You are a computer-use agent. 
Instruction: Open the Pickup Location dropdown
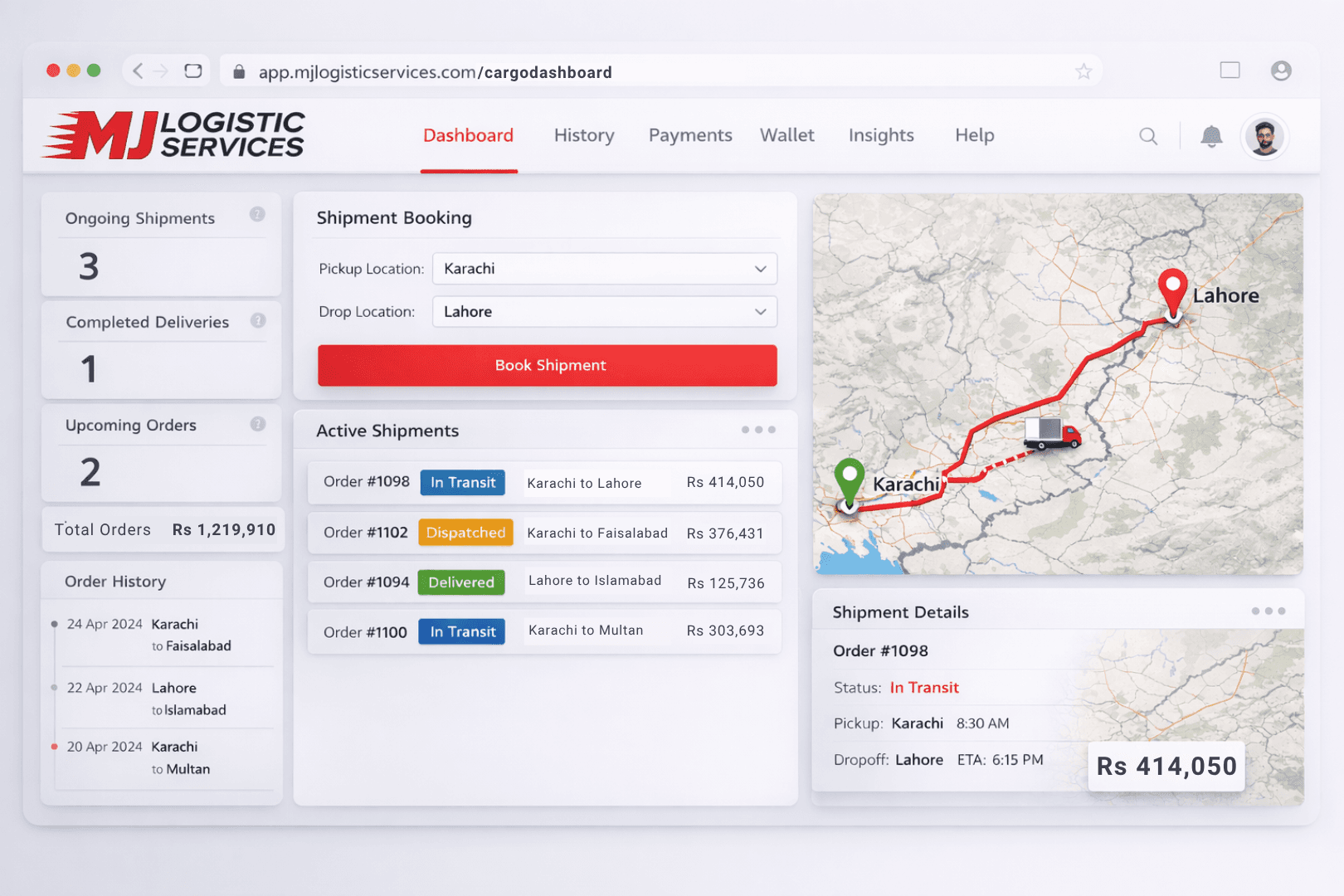pos(604,269)
